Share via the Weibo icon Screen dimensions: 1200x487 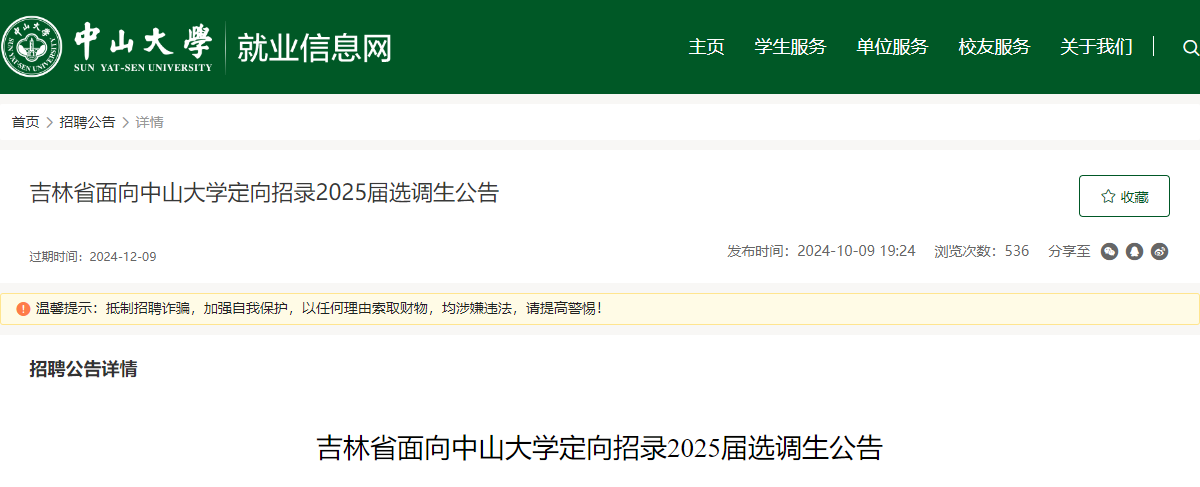(1159, 251)
